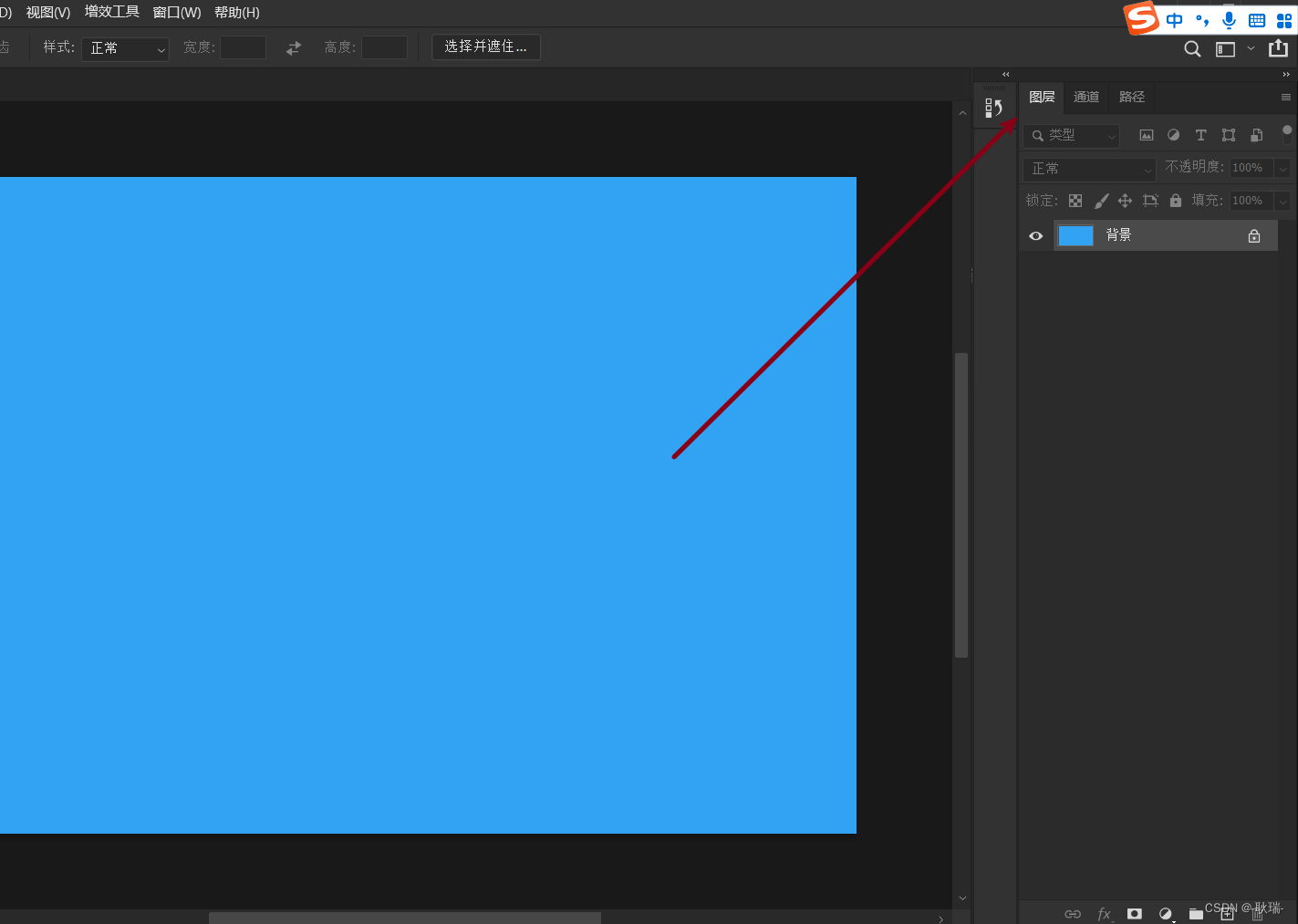Toggle the layer filtering switch

(1287, 134)
